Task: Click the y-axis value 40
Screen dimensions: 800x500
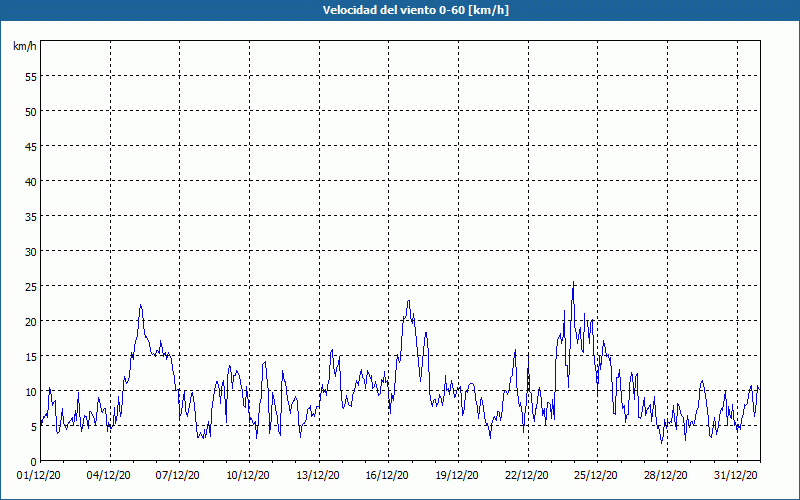Action: 31,182
